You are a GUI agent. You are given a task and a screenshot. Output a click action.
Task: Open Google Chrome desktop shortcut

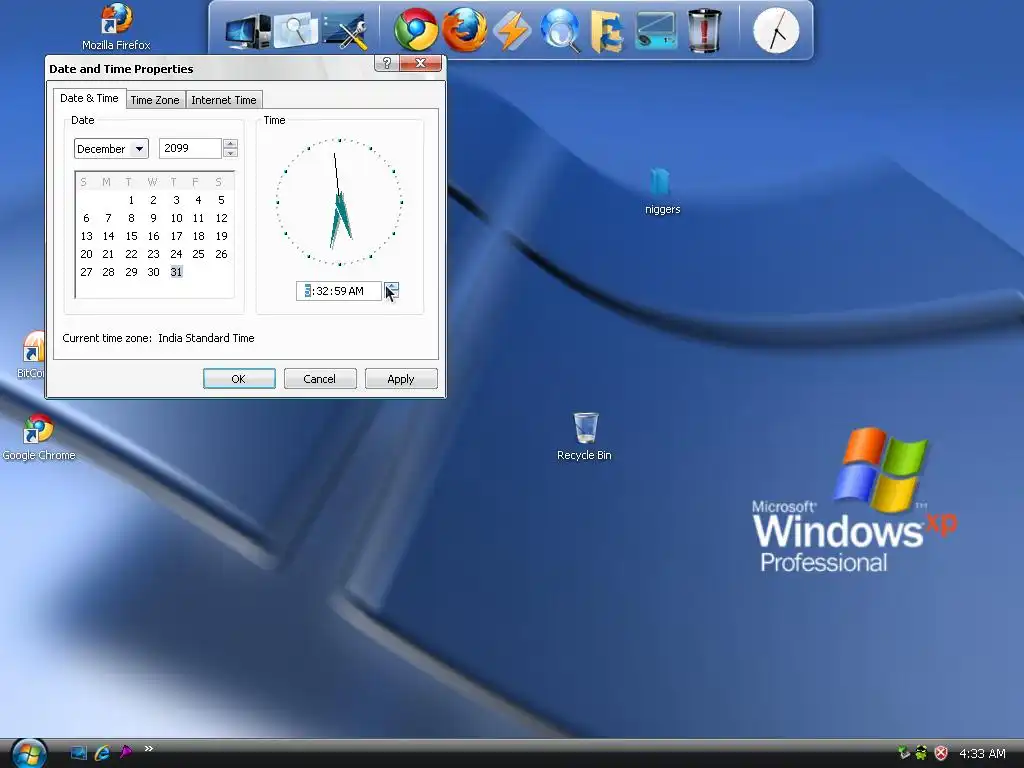pos(38,438)
